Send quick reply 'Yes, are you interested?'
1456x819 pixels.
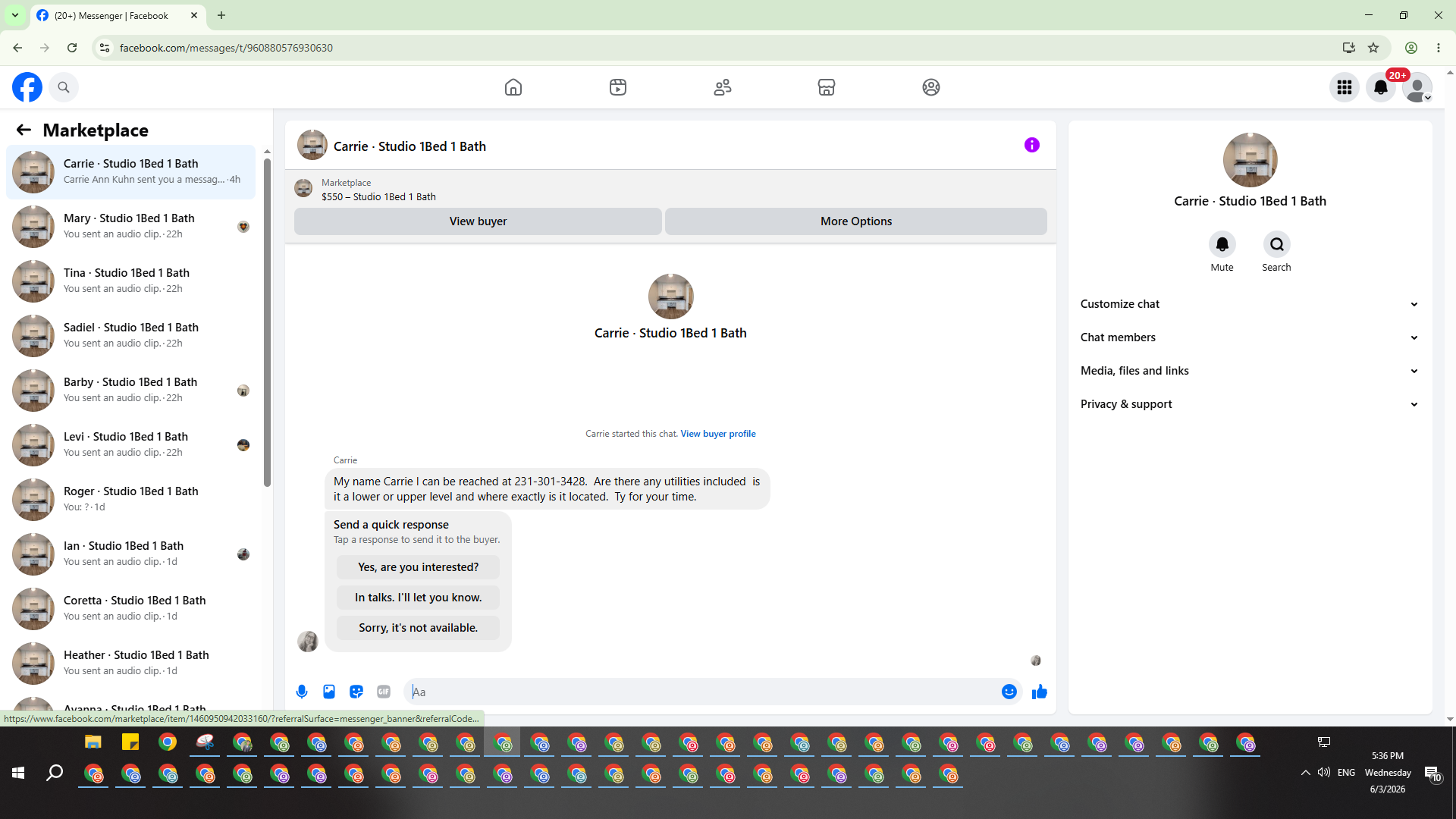coord(418,567)
